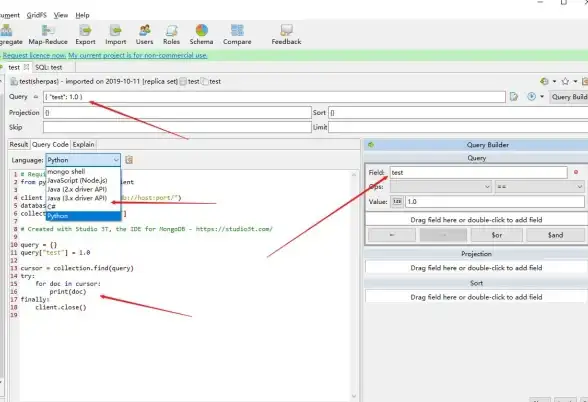This screenshot has height=402, width=588.
Task: Choose JavaScript (Node.js) from language list
Action: click(77, 181)
